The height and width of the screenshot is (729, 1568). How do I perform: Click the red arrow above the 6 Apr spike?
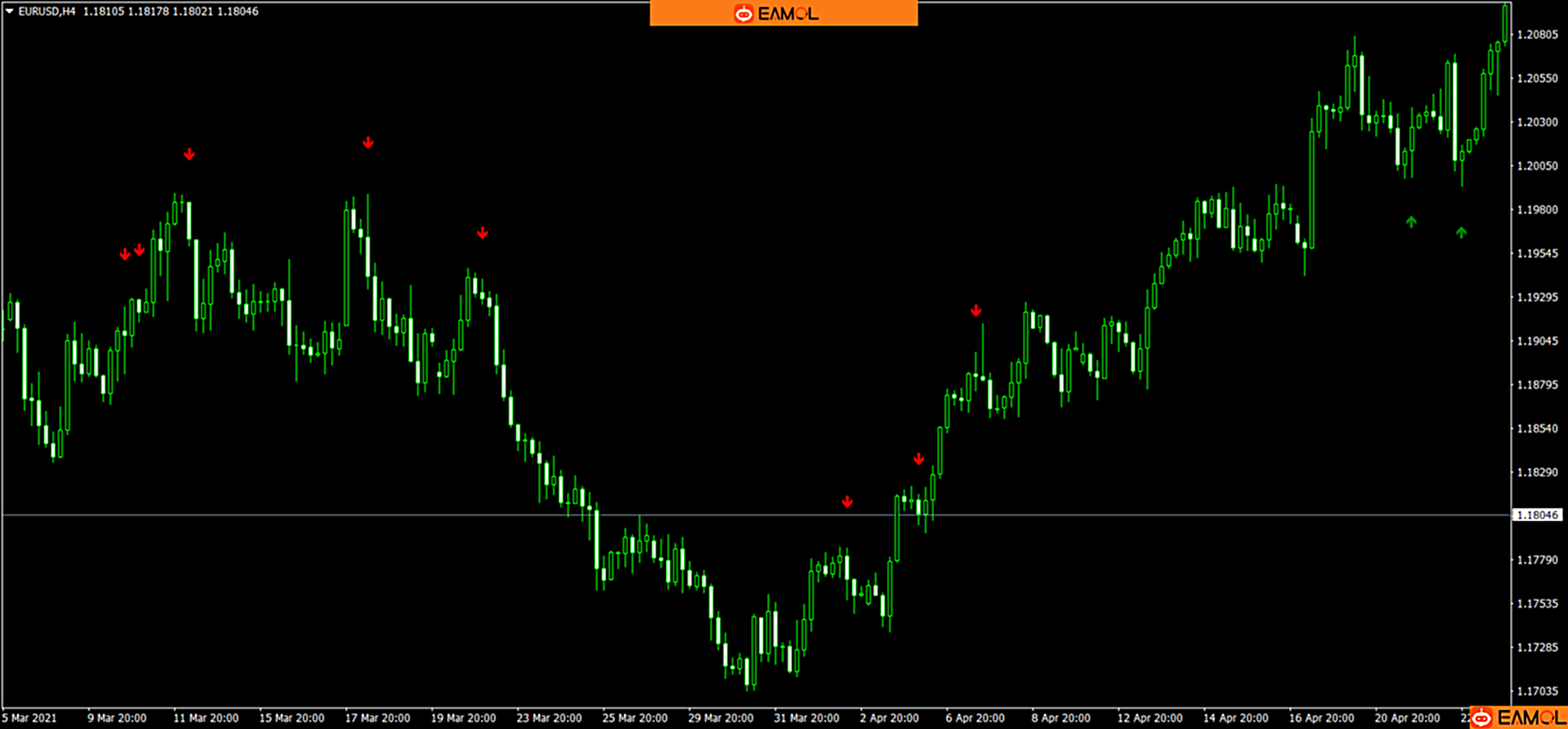(x=976, y=311)
